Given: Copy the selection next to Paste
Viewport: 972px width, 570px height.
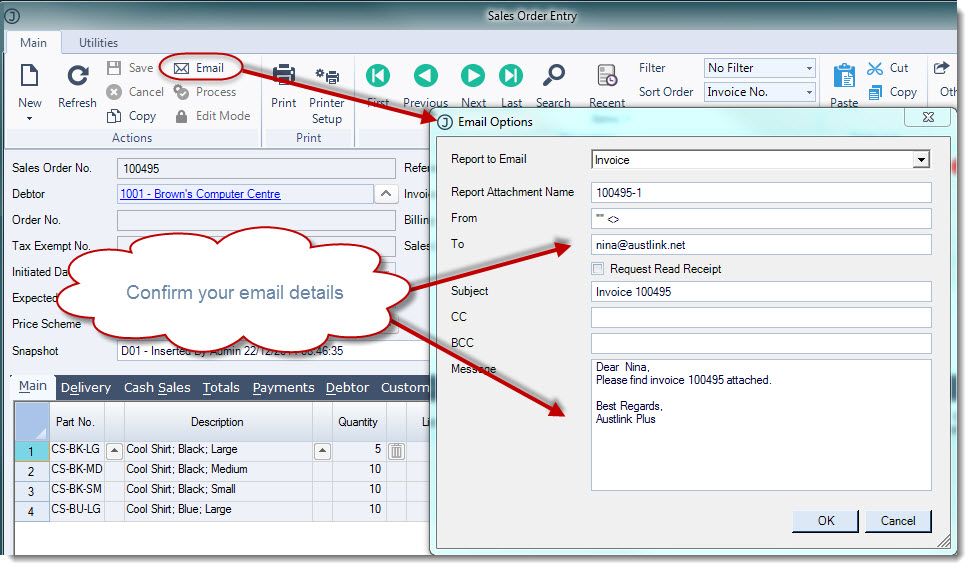Looking at the screenshot, I should [x=892, y=92].
